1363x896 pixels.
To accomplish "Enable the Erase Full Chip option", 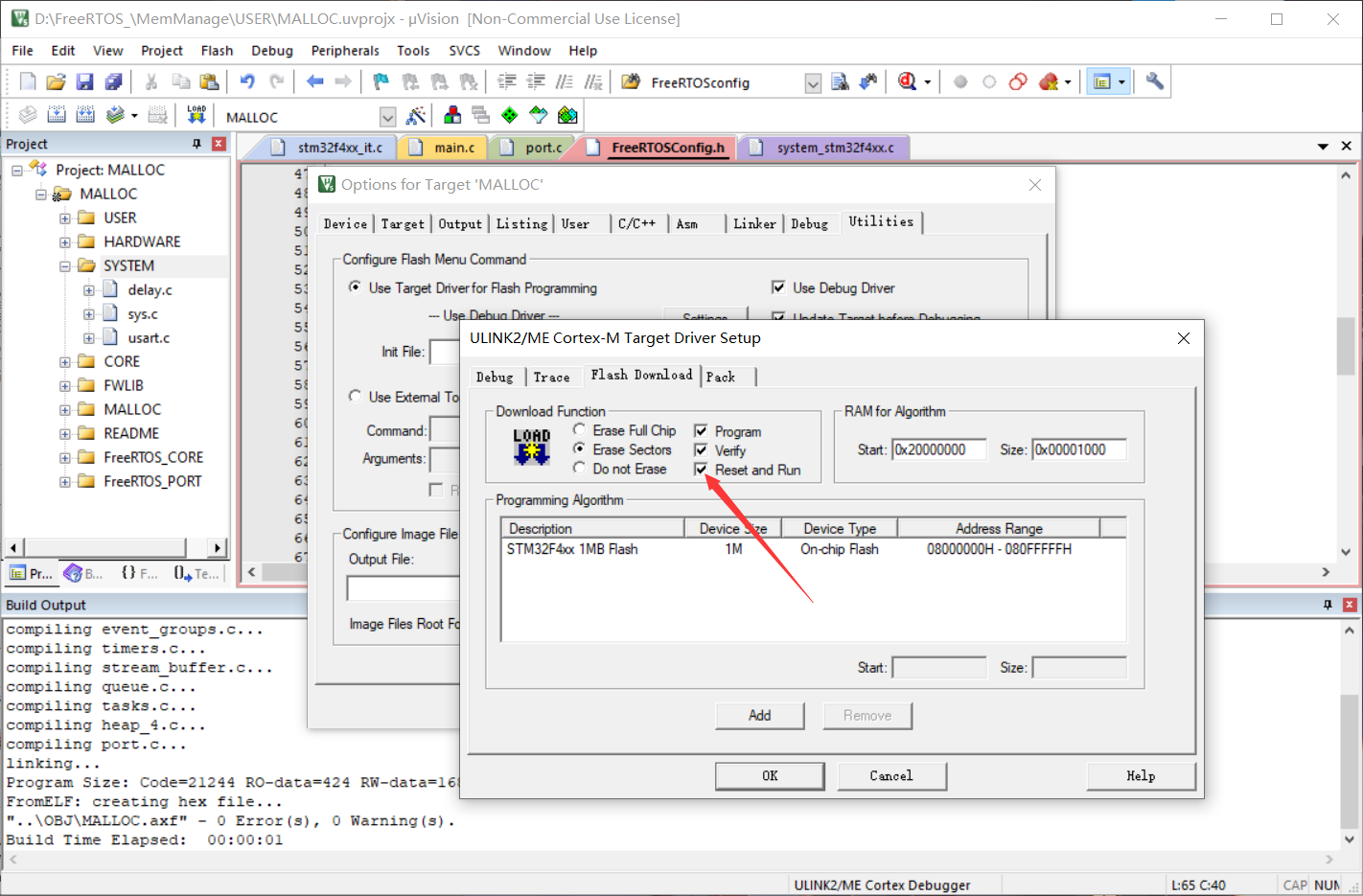I will tap(578, 429).
